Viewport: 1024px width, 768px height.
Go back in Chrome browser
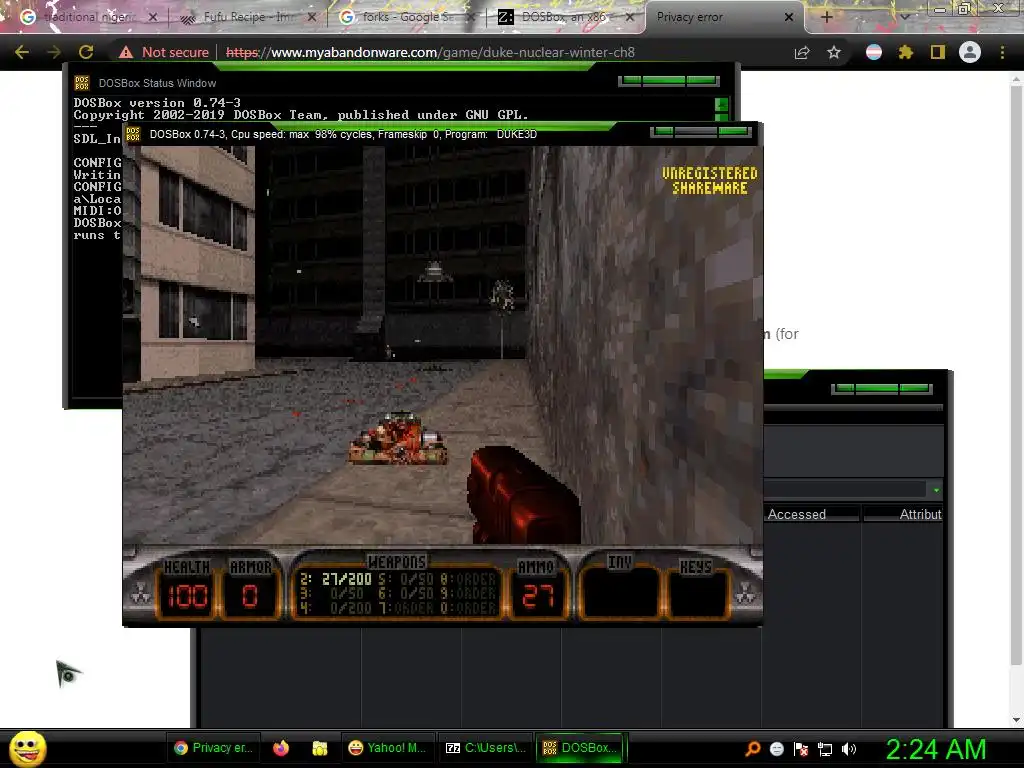22,52
